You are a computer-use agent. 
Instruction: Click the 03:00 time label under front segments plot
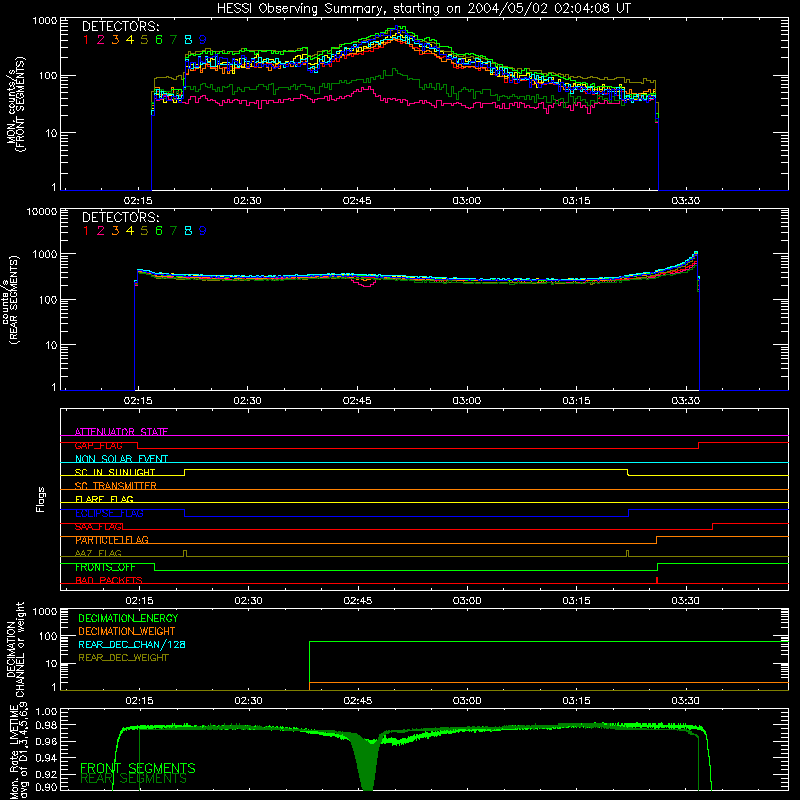pos(466,201)
